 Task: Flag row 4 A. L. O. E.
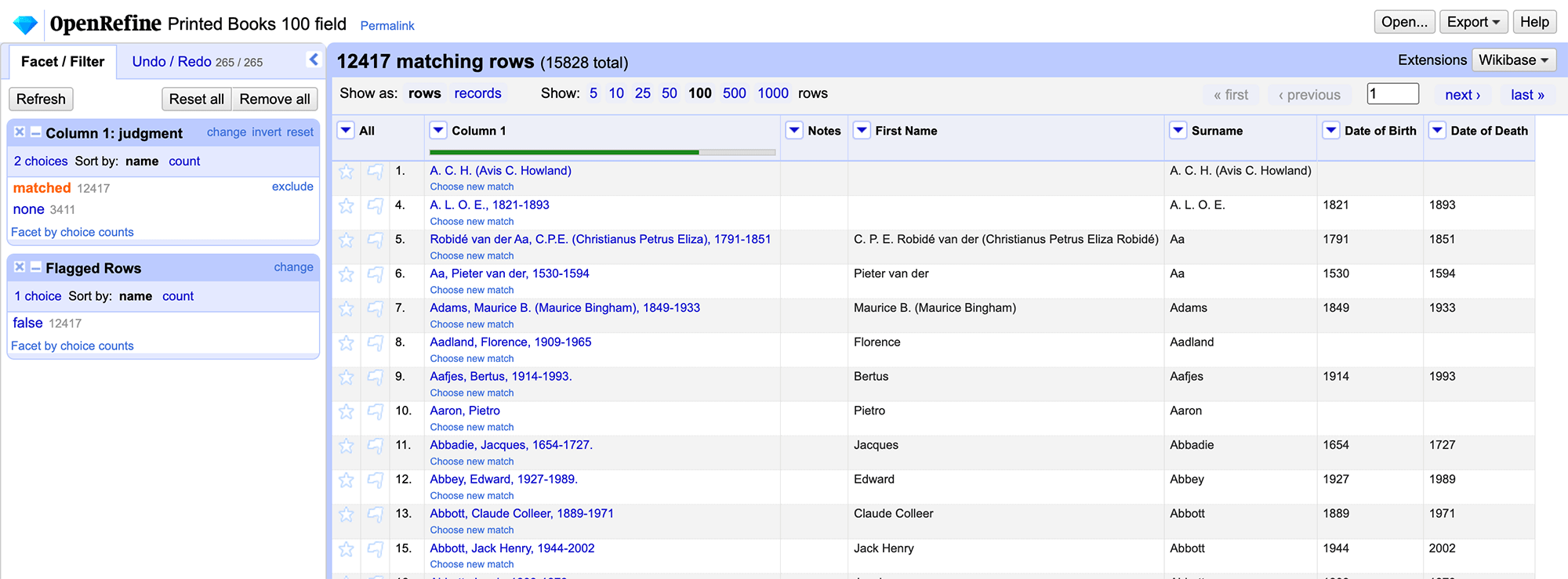coord(376,206)
